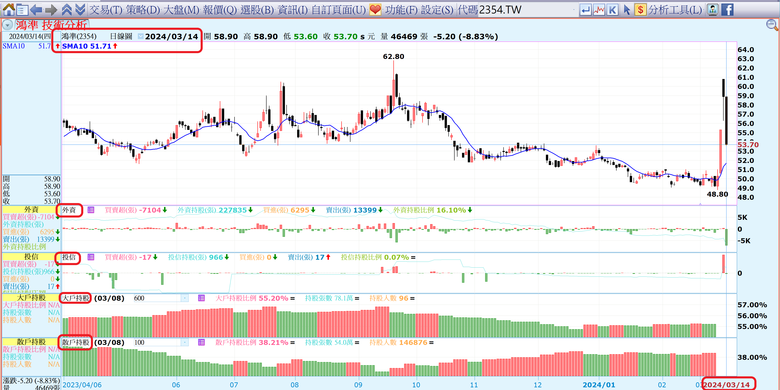The height and width of the screenshot is (390, 780).
Task: Open the 100 threshold dropdown in 散戶持股
Action: 185,343
